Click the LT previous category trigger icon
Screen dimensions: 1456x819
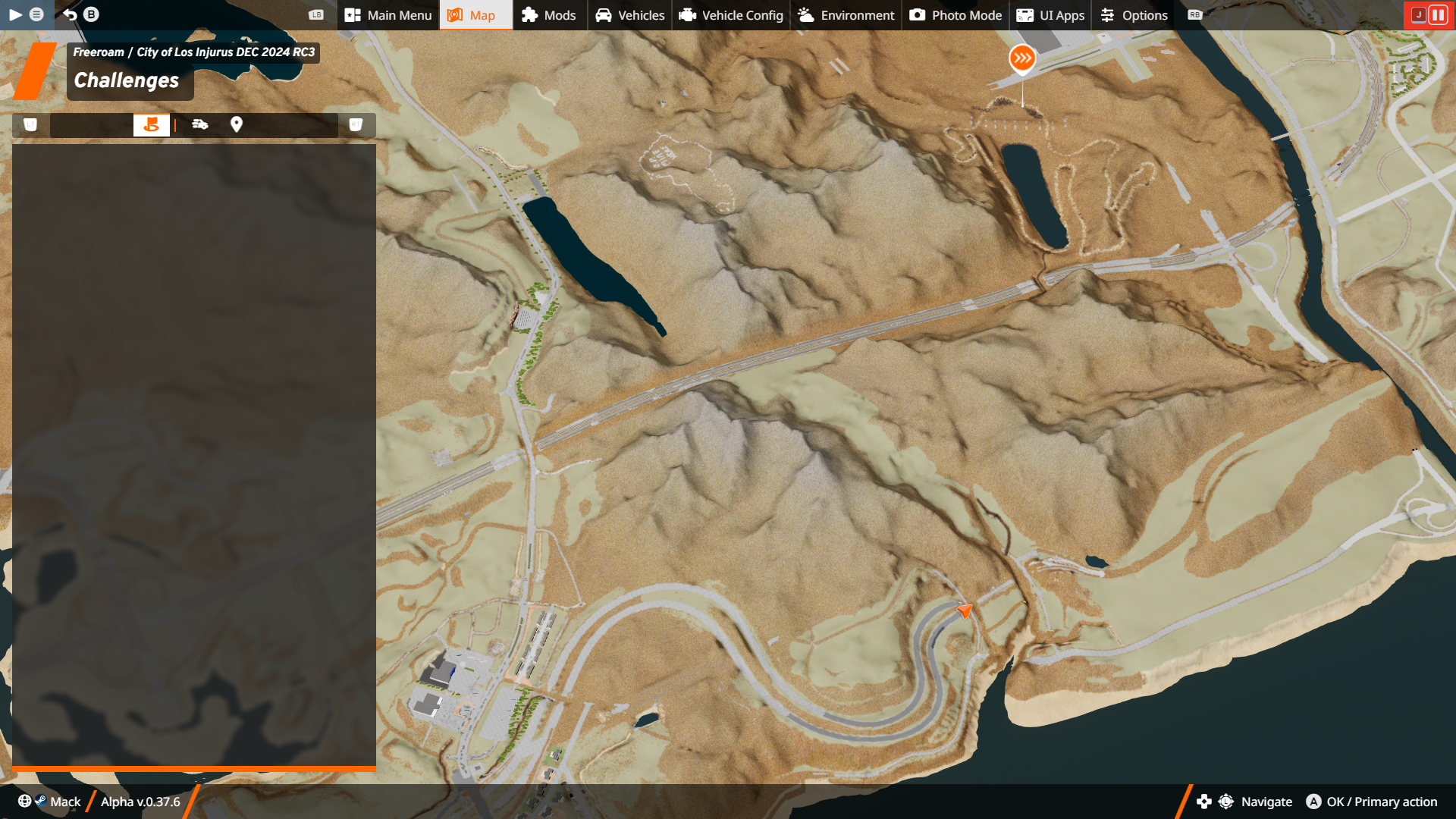30,124
